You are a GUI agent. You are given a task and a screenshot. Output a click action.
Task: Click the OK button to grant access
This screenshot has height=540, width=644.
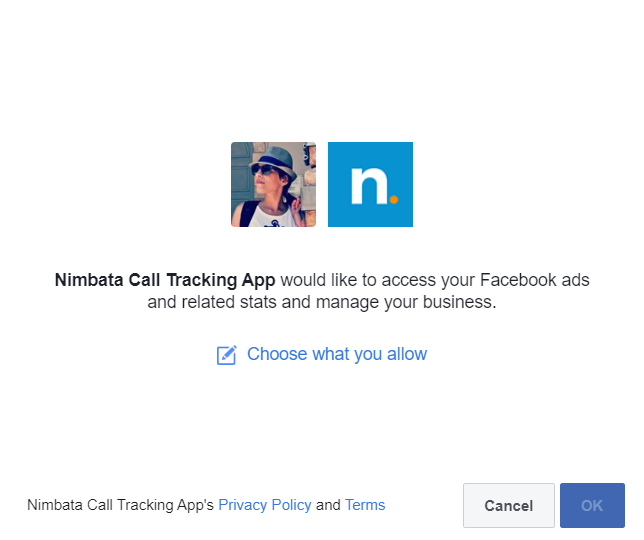coord(592,505)
